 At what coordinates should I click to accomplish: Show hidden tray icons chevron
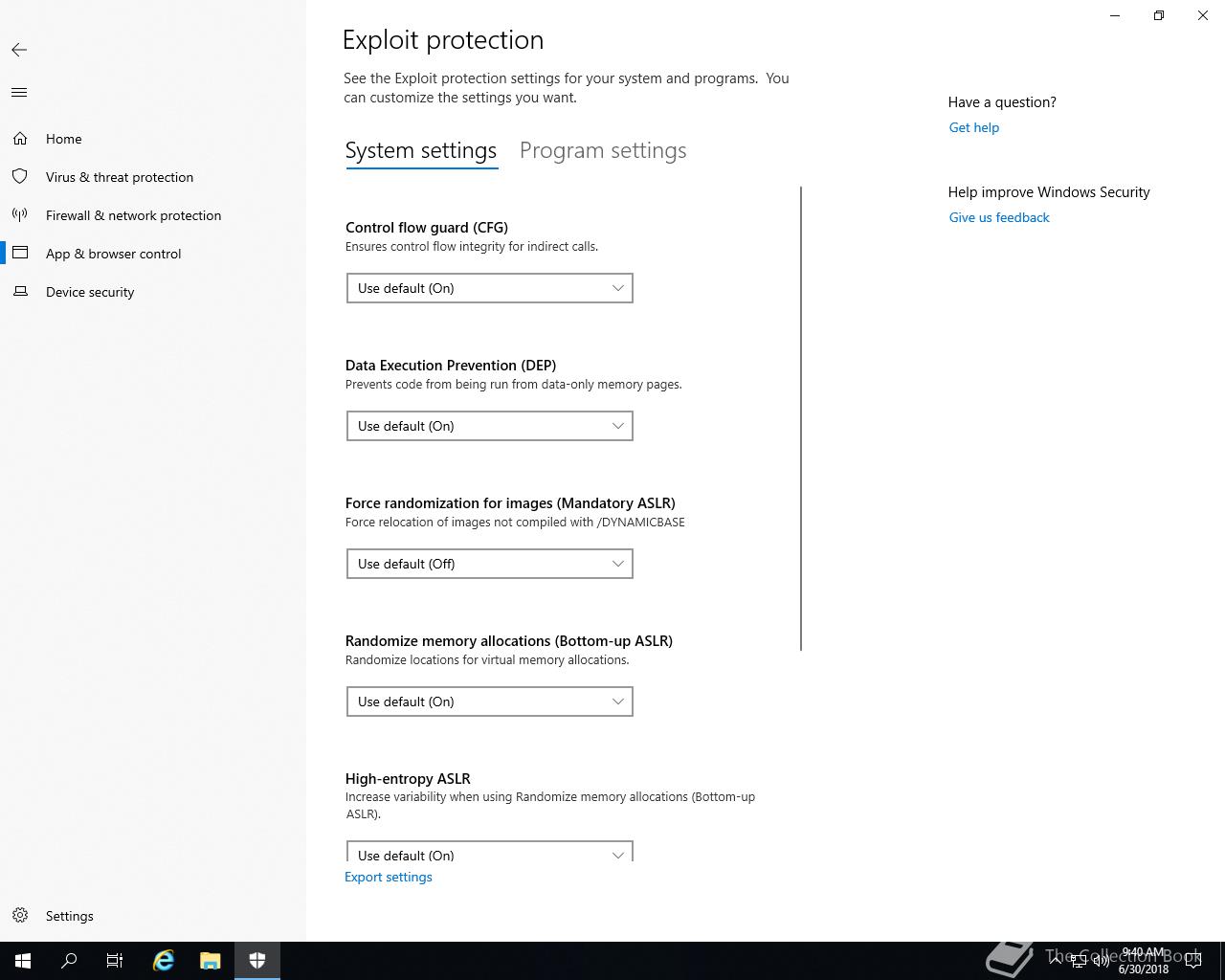(1056, 961)
